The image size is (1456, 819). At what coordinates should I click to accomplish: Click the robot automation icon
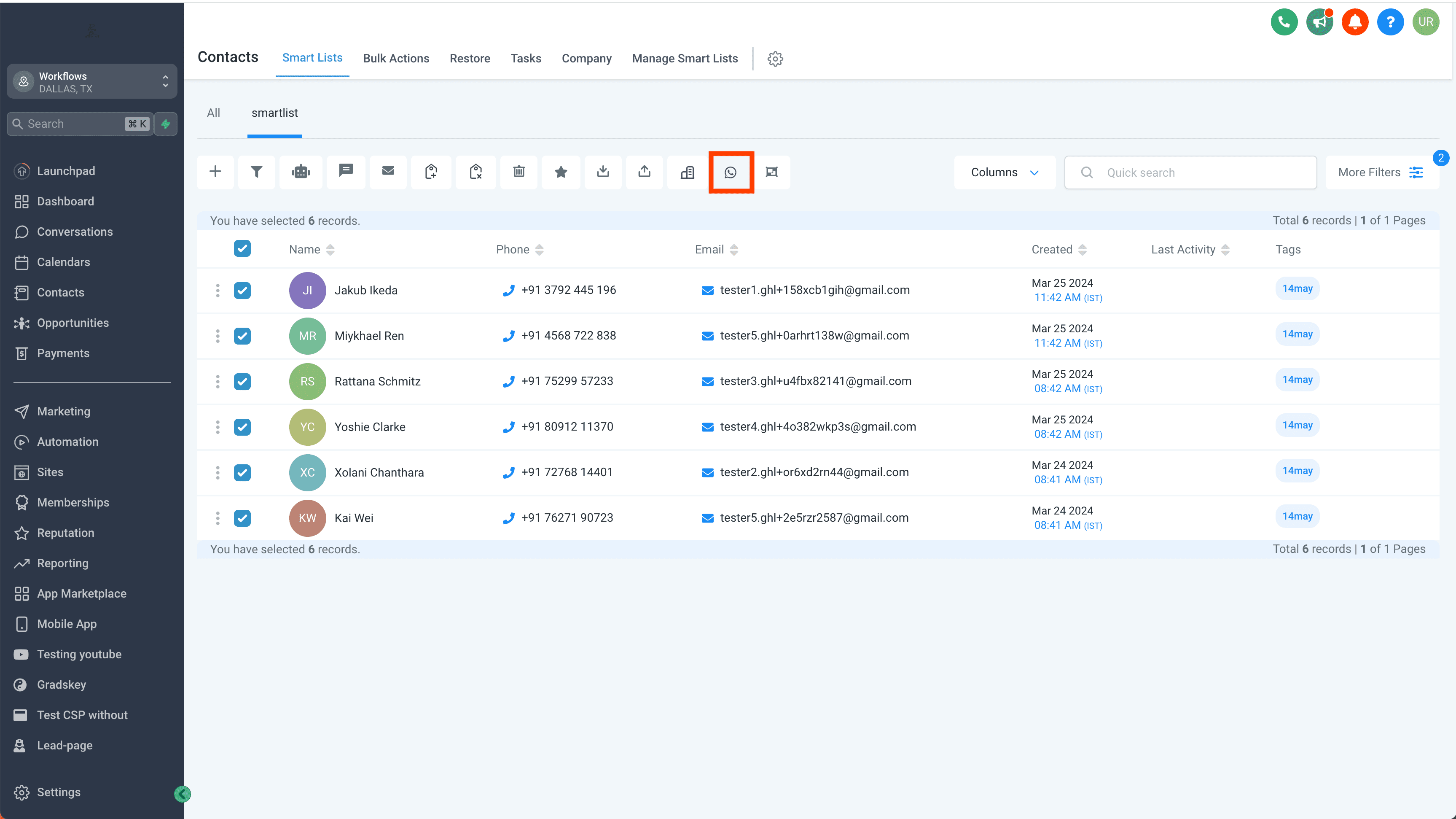point(301,172)
